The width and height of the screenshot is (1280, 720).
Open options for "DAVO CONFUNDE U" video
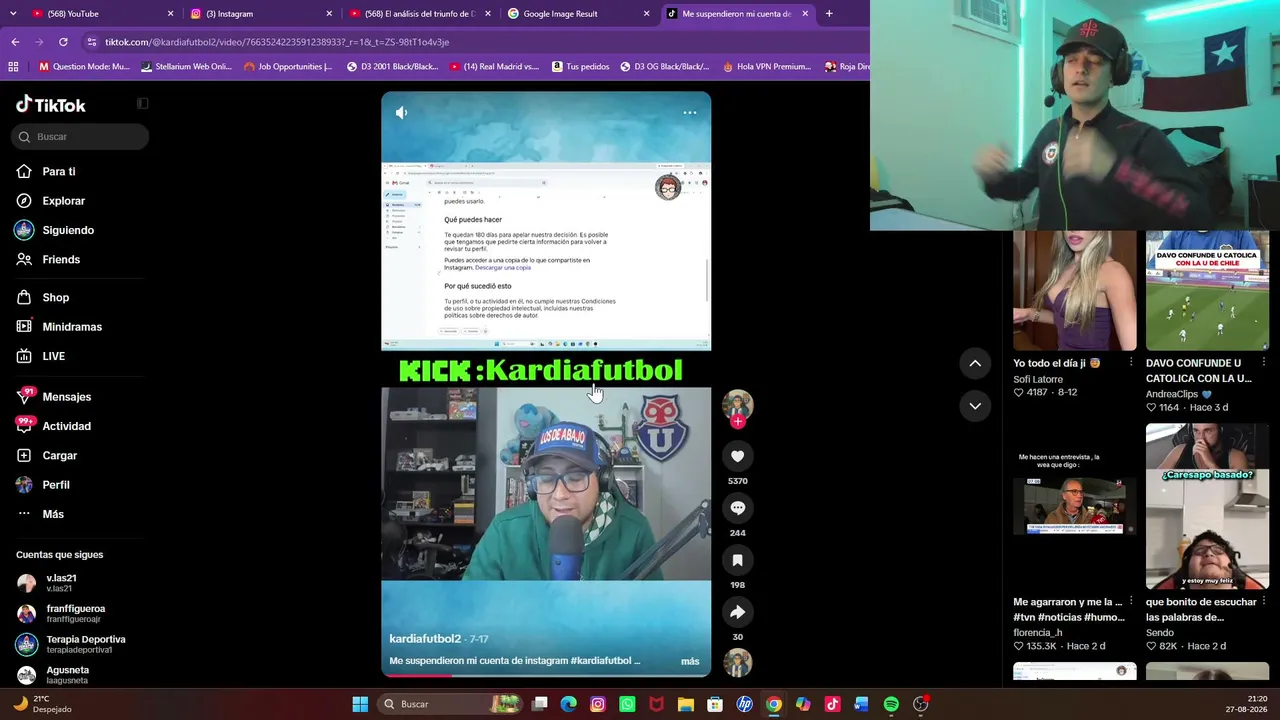click(x=1264, y=363)
